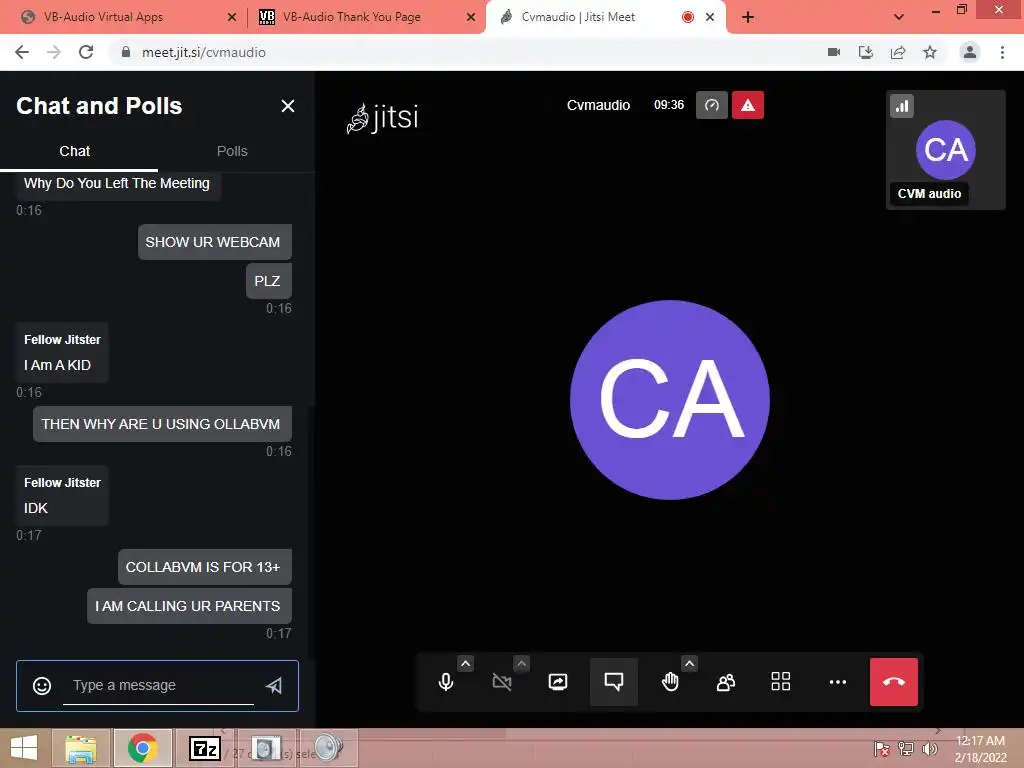Click the message COLLABVM IS FOR 13+
Image resolution: width=1024 pixels, height=768 pixels.
click(x=204, y=567)
